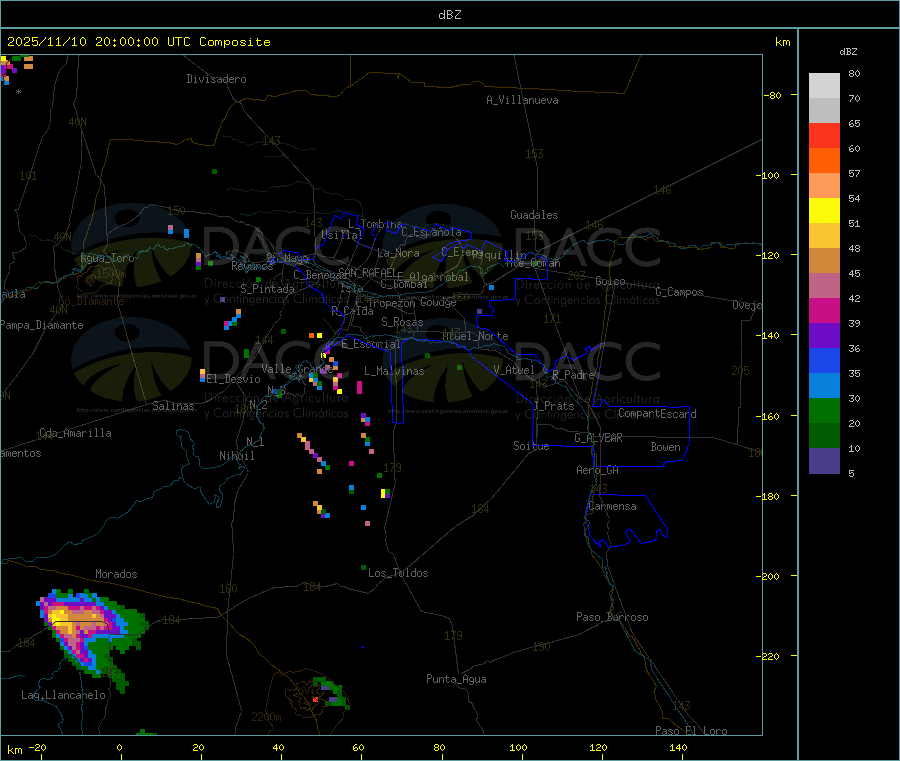Image resolution: width=900 pixels, height=761 pixels.
Task: Click the 'Guico' location label
Action: click(610, 281)
